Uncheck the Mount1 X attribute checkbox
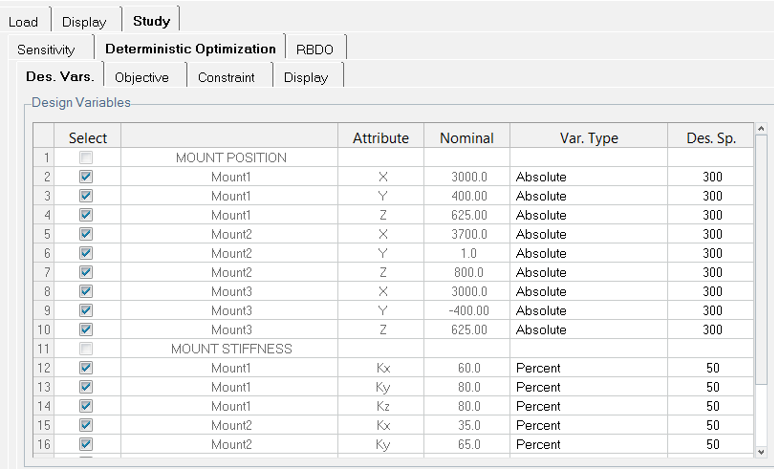This screenshot has height=471, width=774. pyautogui.click(x=86, y=177)
